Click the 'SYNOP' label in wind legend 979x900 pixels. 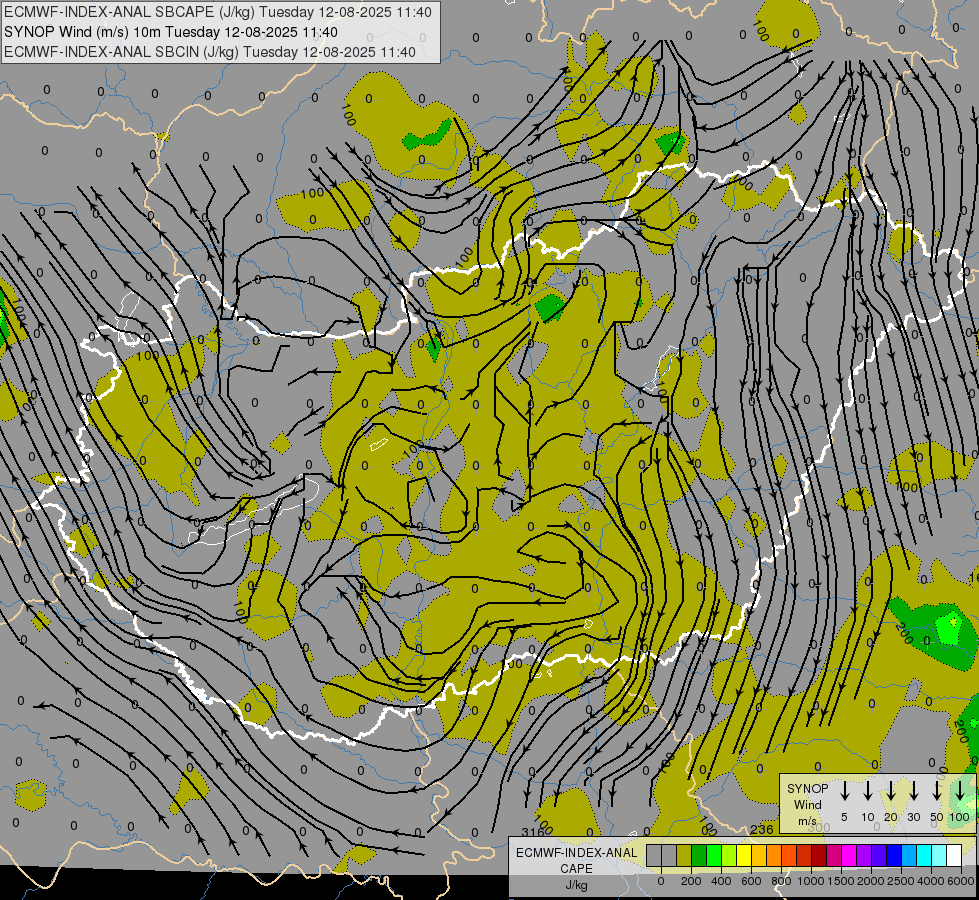pyautogui.click(x=807, y=788)
